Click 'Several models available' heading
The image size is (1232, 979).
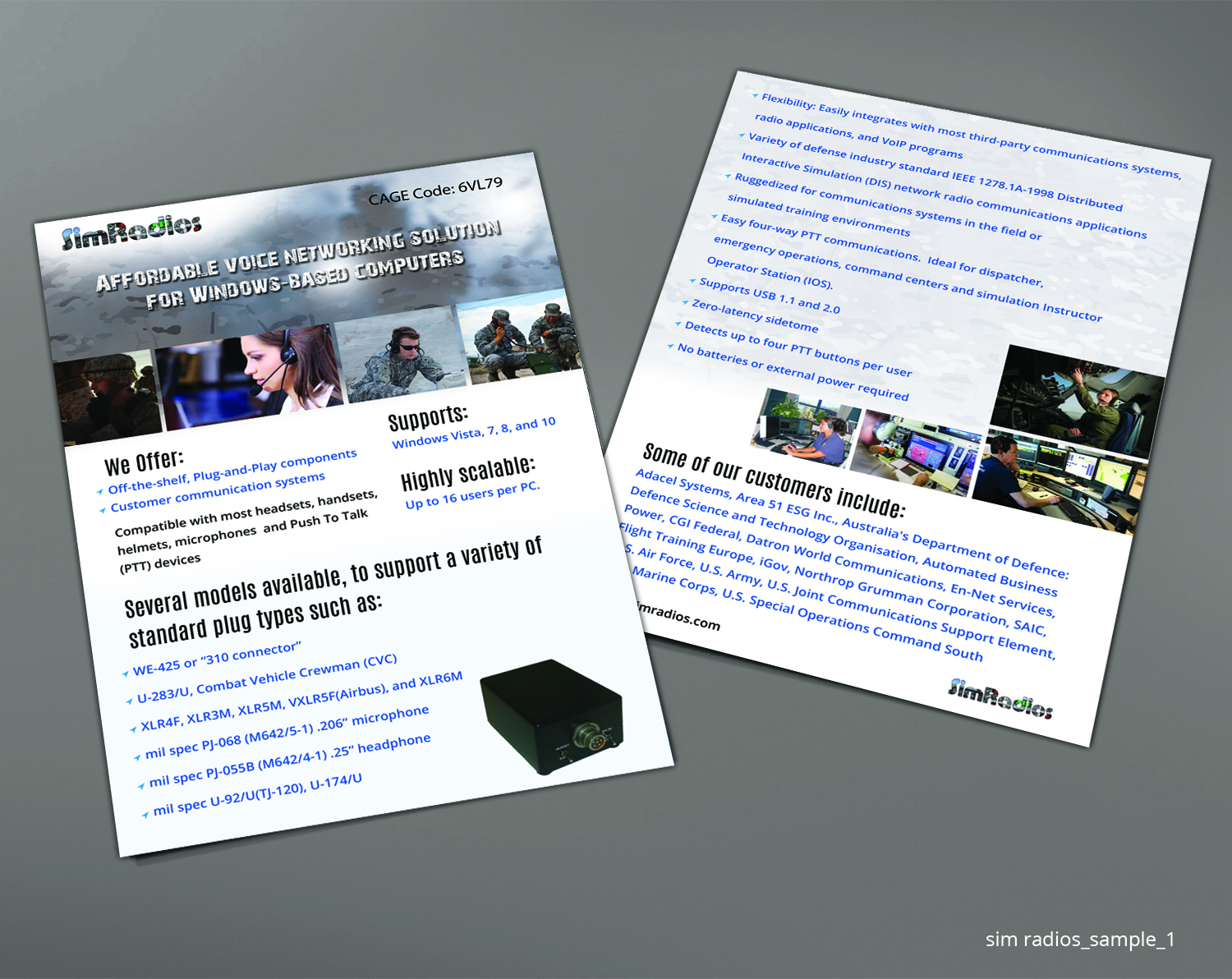(335, 592)
